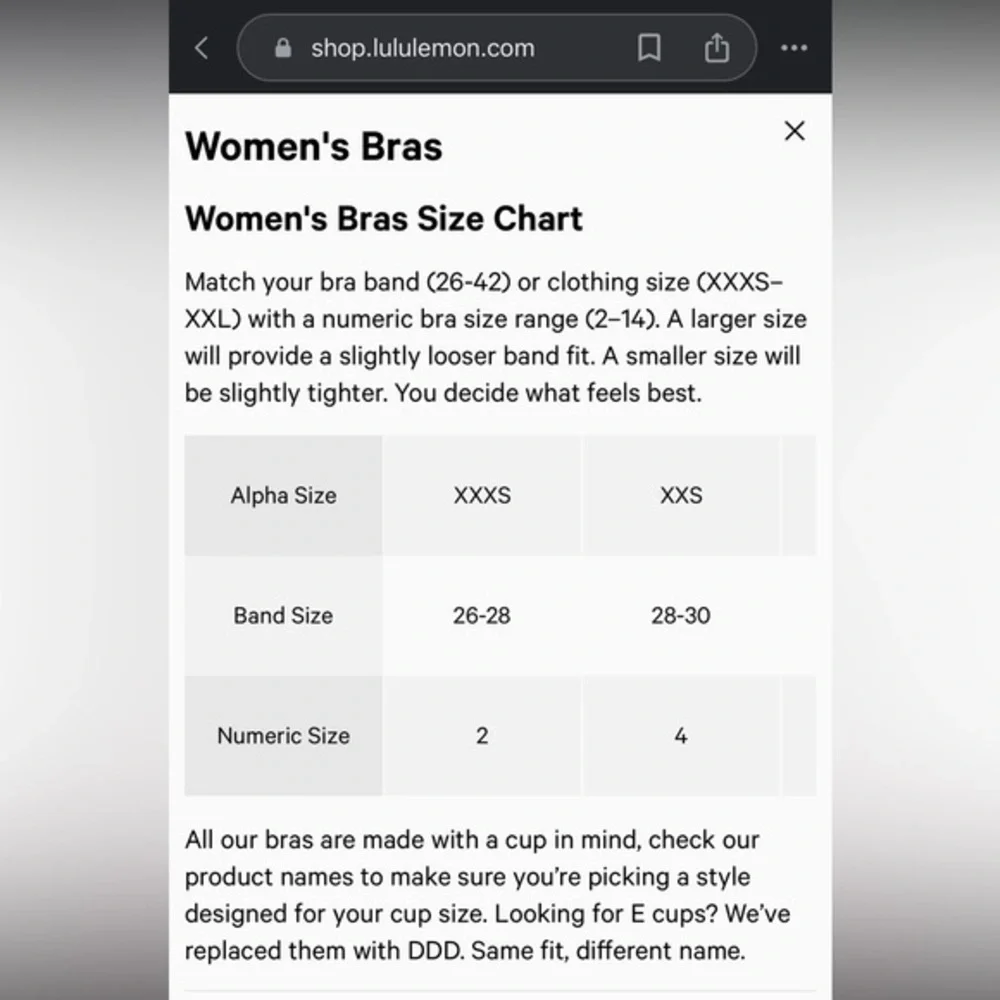Select the '28-30' band size cell

pyautogui.click(x=681, y=615)
